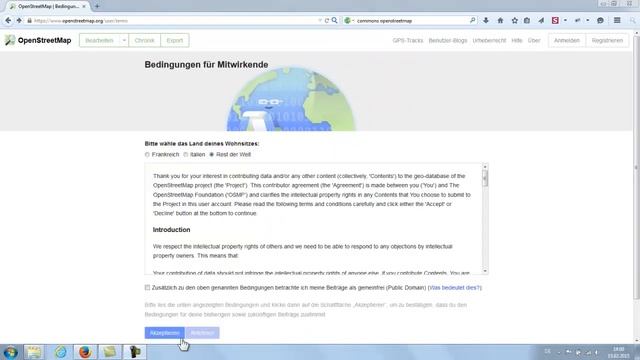This screenshot has height=360, width=640.
Task: Open the Firefox hamburger menu
Action: coord(617,20)
